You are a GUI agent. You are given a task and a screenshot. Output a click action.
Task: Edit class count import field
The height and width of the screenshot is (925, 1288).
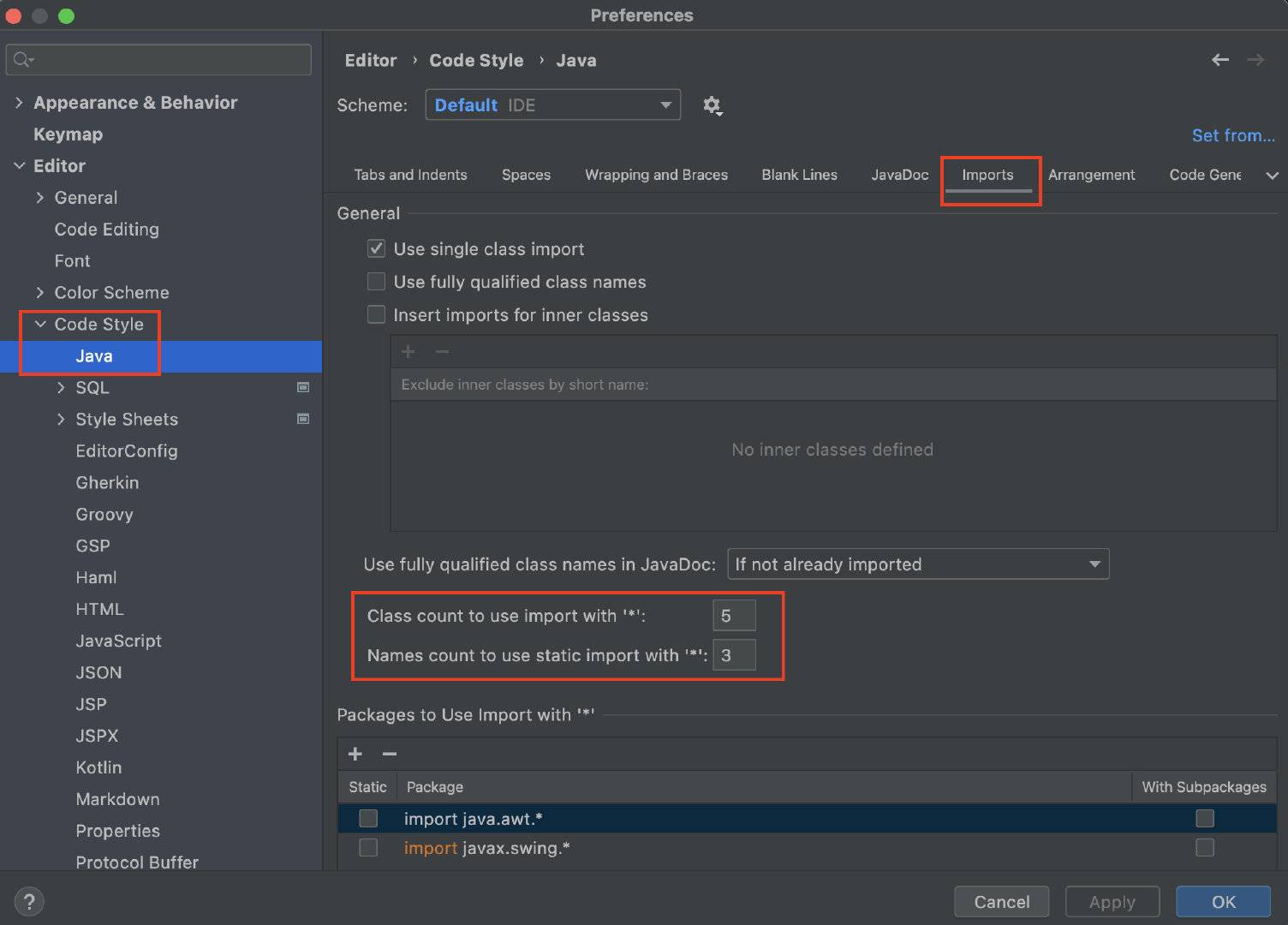click(734, 616)
